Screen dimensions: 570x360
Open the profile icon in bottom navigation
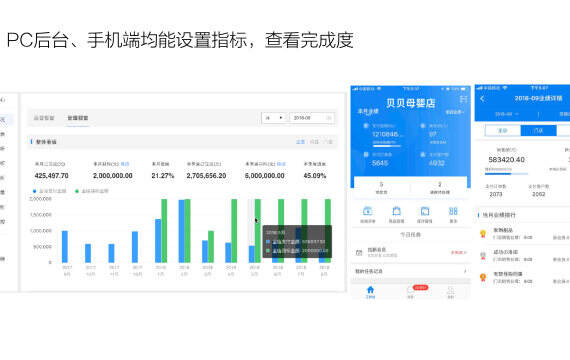[x=450, y=290]
